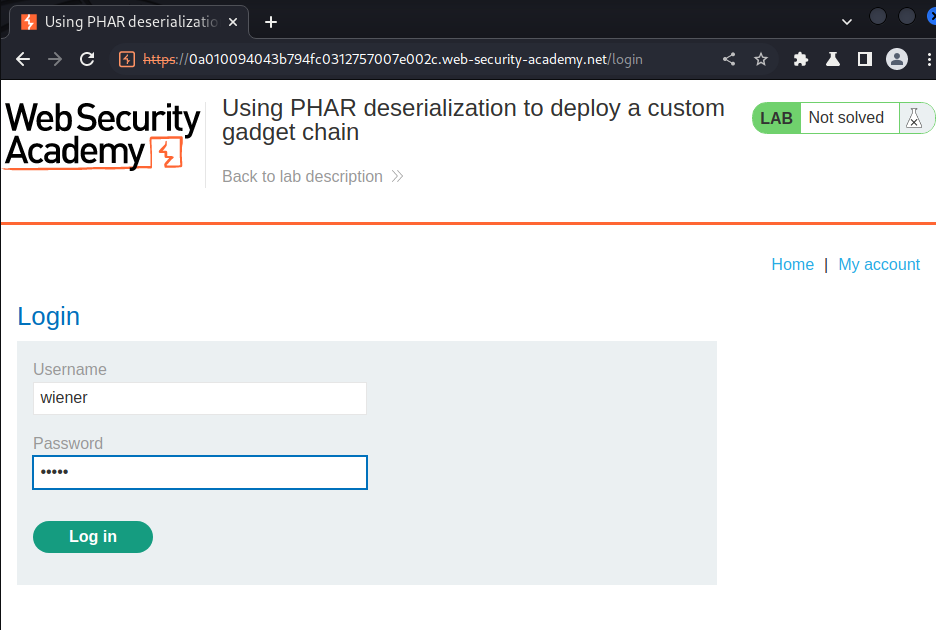Go to the Home link
The image size is (936, 630).
tap(792, 264)
